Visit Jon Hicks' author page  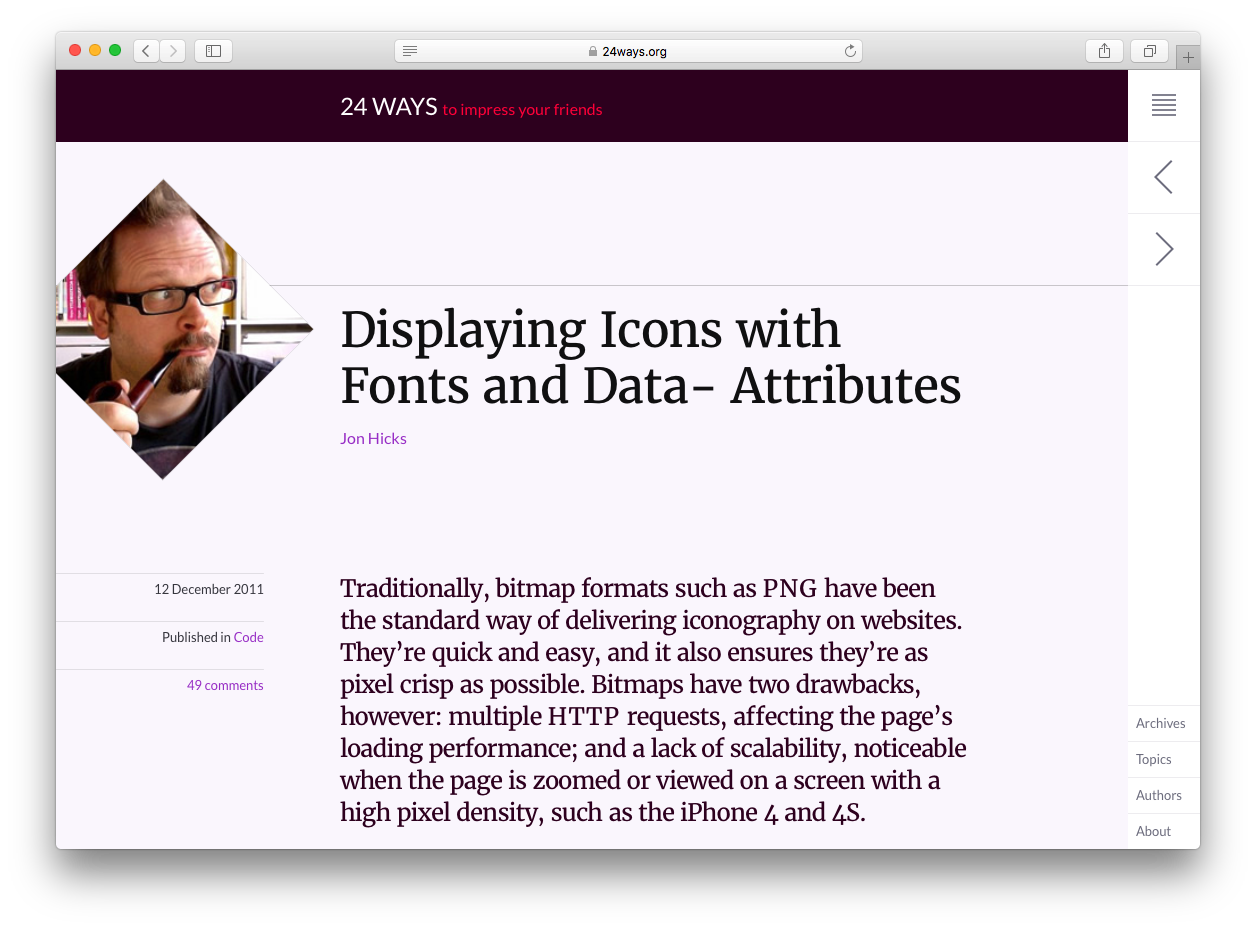[x=373, y=438]
